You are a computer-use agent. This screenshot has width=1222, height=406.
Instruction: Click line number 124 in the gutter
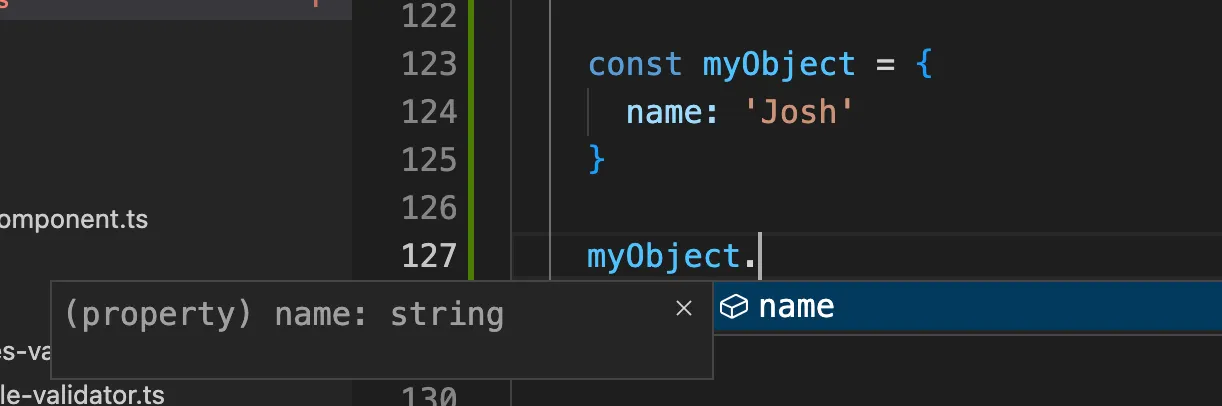428,112
